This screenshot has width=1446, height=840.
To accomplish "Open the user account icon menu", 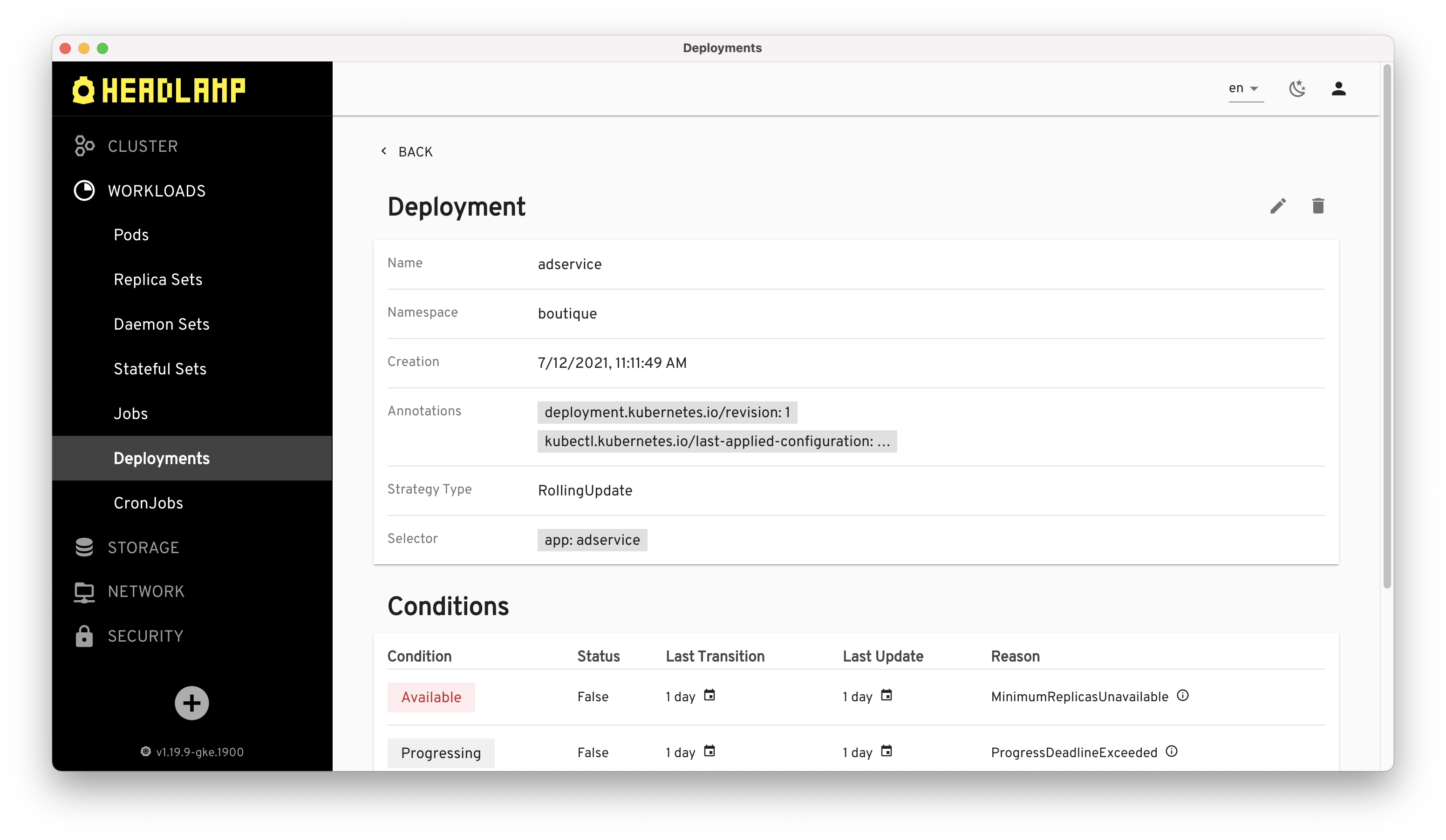I will tap(1338, 88).
